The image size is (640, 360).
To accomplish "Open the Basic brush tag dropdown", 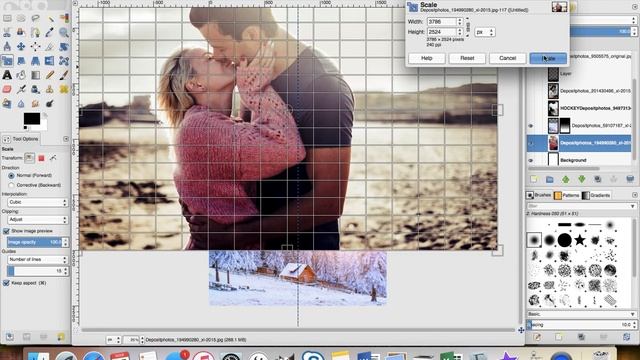I will (x=581, y=314).
